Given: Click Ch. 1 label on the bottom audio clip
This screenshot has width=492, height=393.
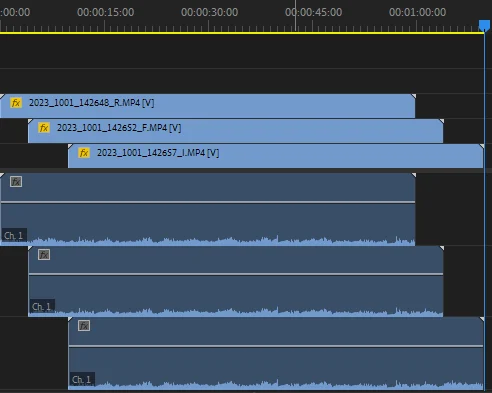Looking at the screenshot, I should coord(82,379).
